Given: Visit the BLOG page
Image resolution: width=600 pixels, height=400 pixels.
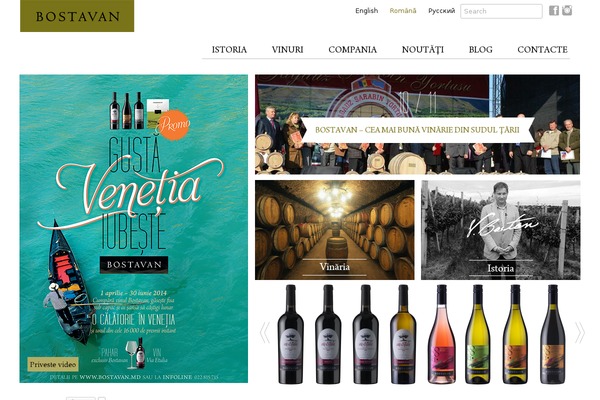Looking at the screenshot, I should pos(481,50).
